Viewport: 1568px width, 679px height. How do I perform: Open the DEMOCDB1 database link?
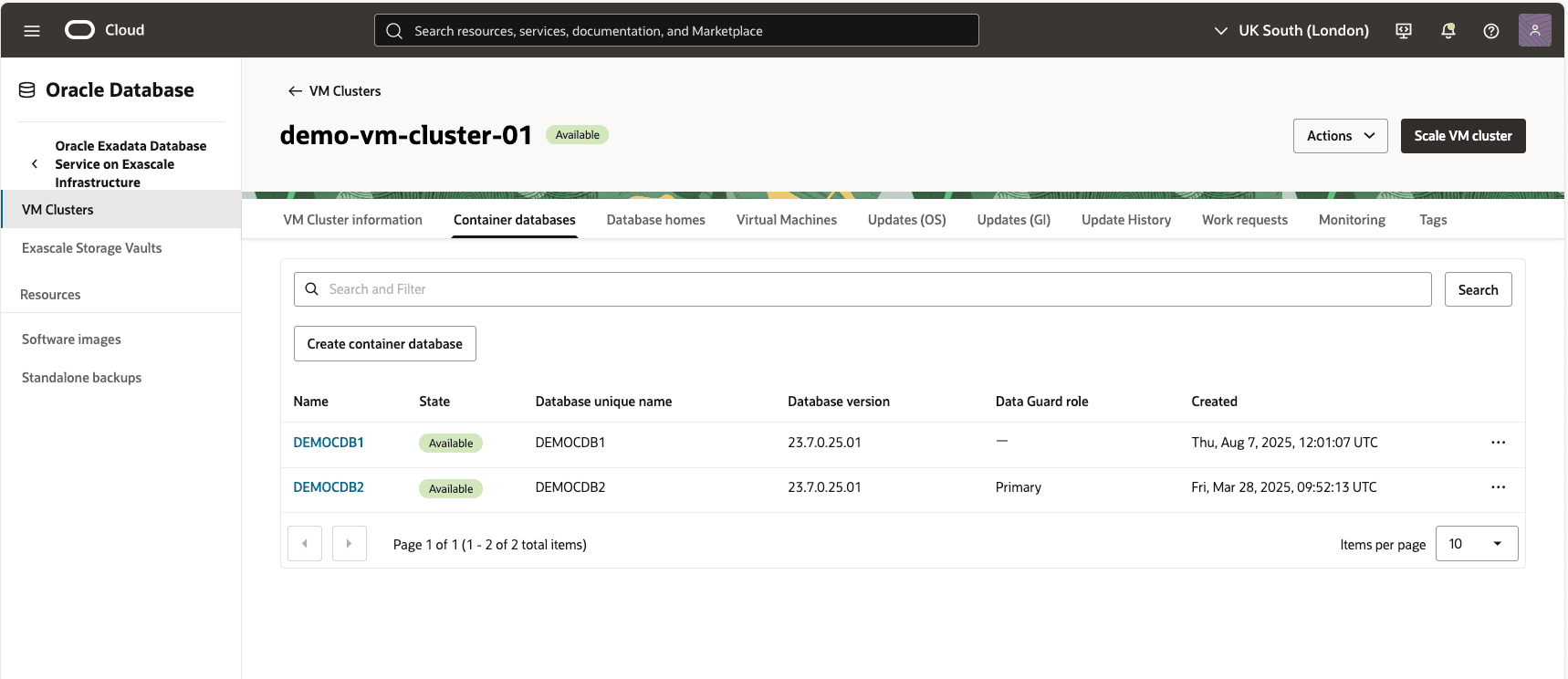(x=329, y=443)
